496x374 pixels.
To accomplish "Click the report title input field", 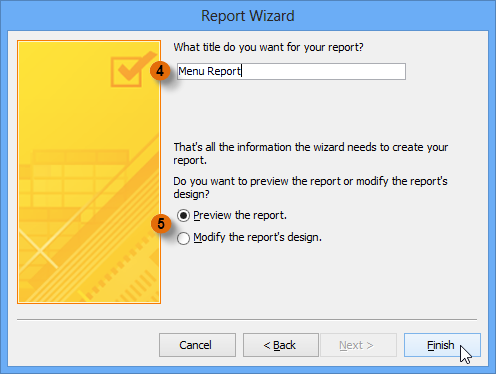I will (291, 71).
